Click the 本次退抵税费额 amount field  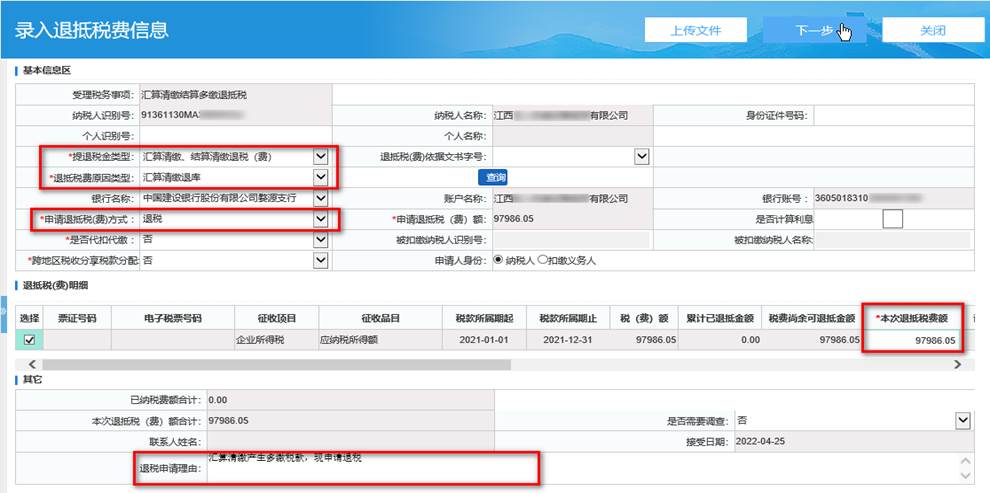point(914,341)
